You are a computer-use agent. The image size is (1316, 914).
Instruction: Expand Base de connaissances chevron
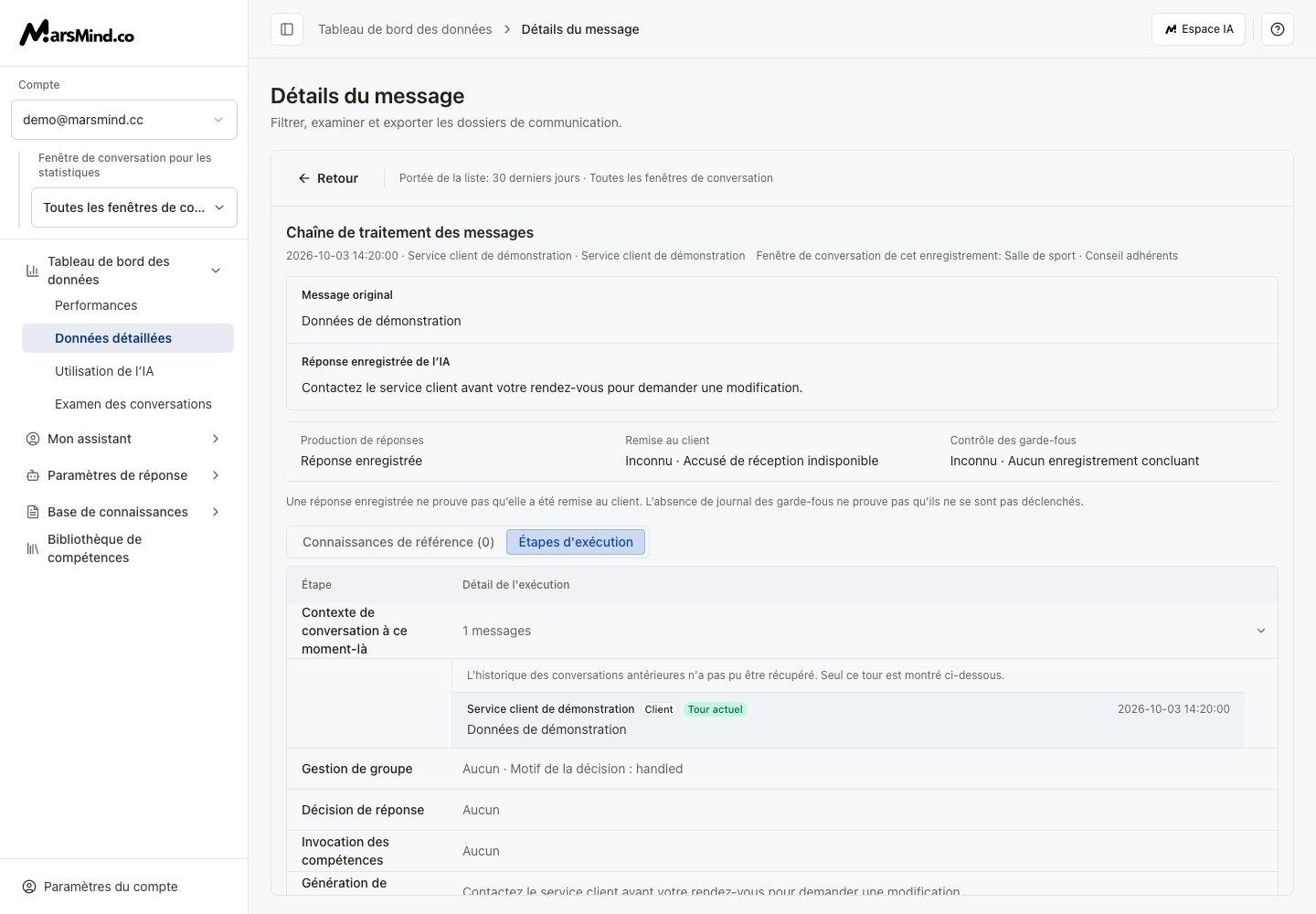[x=216, y=512]
